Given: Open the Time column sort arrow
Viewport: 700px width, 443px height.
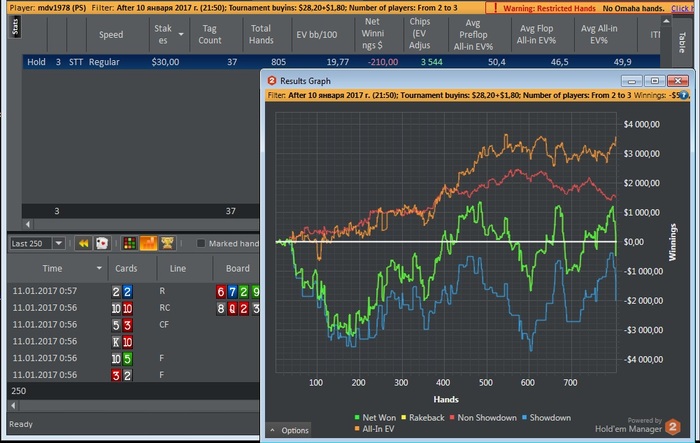Looking at the screenshot, I should [x=99, y=268].
